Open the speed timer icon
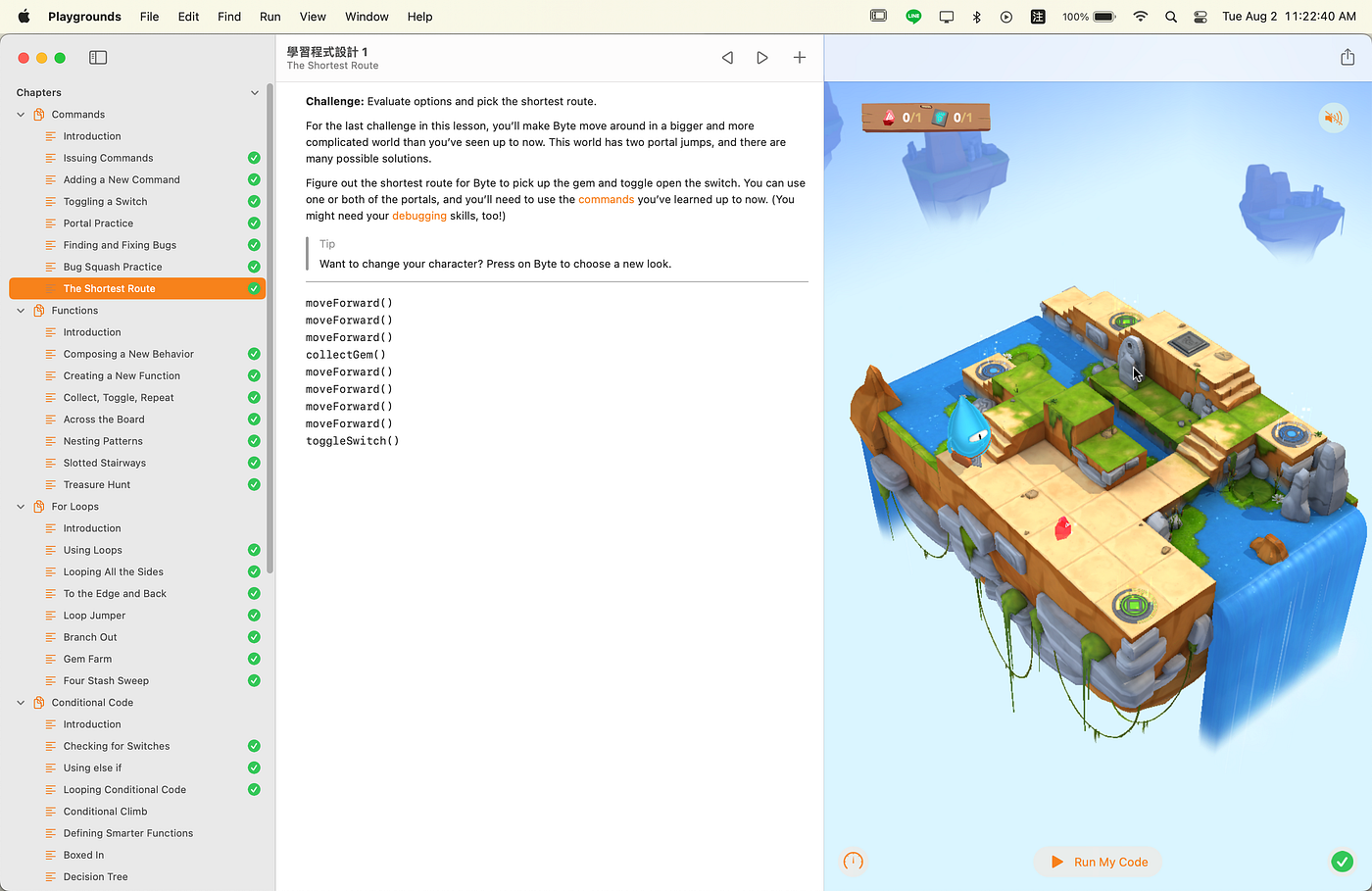The image size is (1372, 891). pyautogui.click(x=854, y=862)
